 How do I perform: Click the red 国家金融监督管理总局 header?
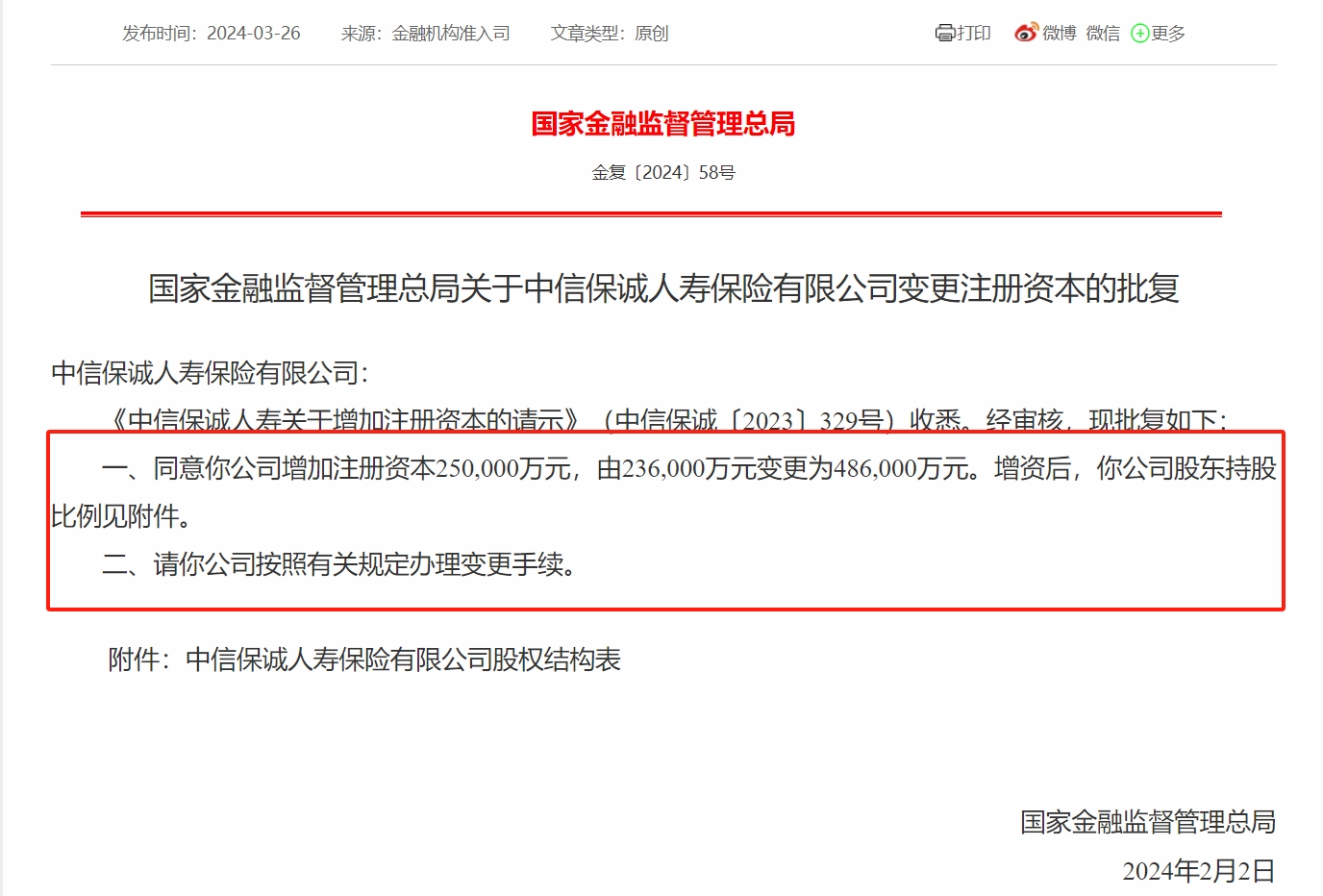(662, 124)
